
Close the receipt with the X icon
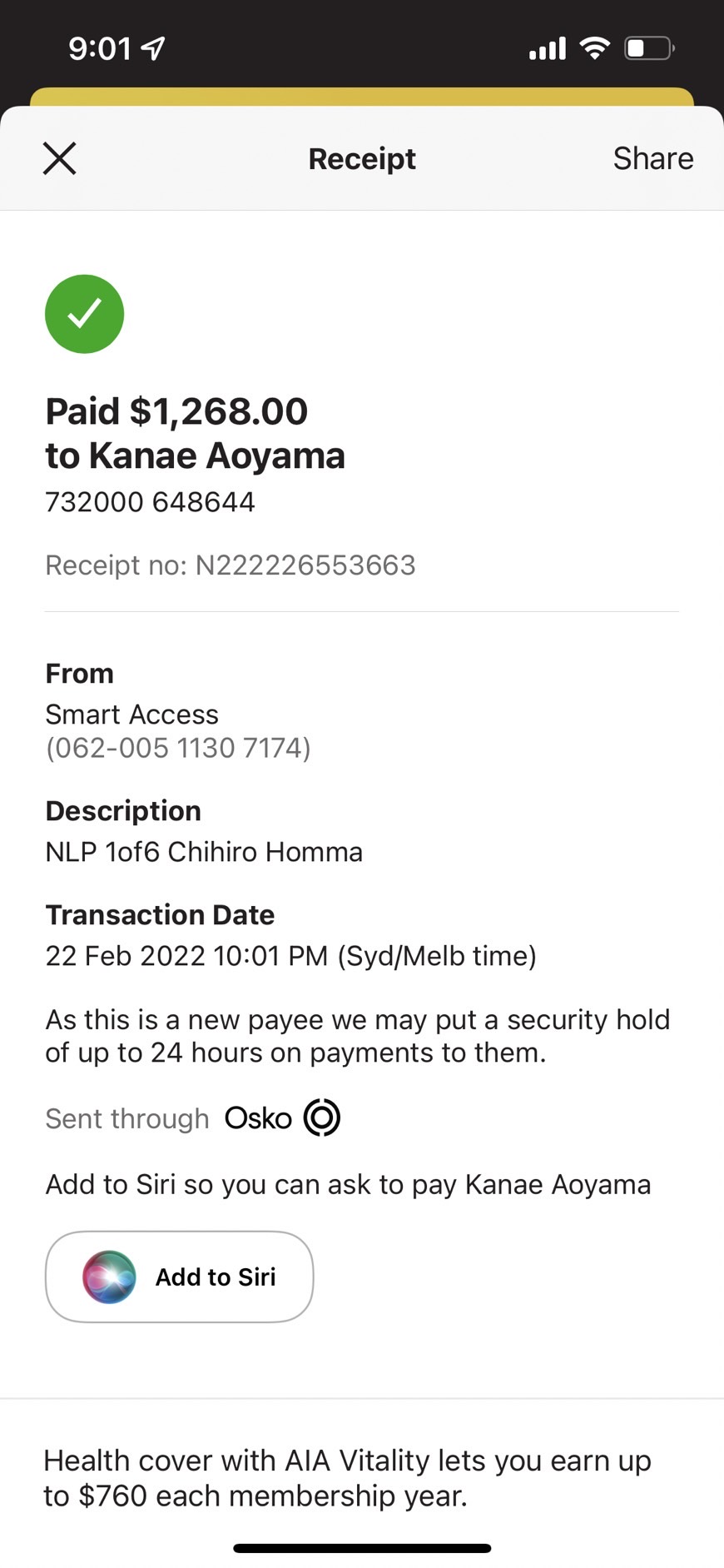pyautogui.click(x=59, y=158)
